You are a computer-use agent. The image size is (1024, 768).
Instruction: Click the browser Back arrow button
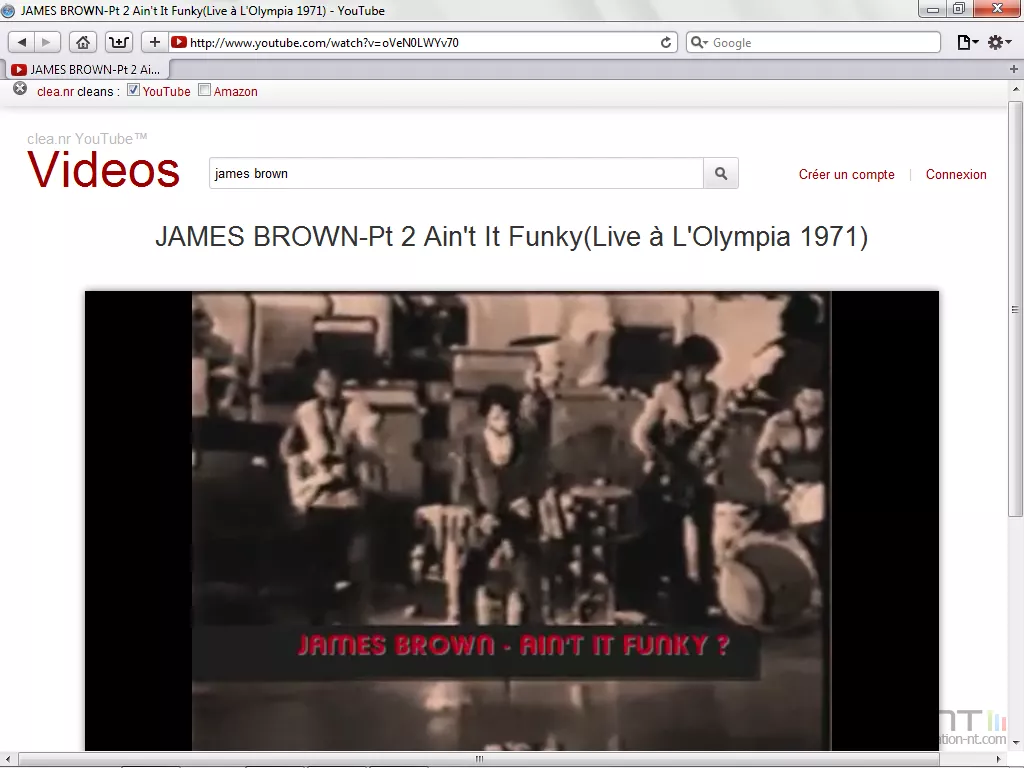pos(22,42)
